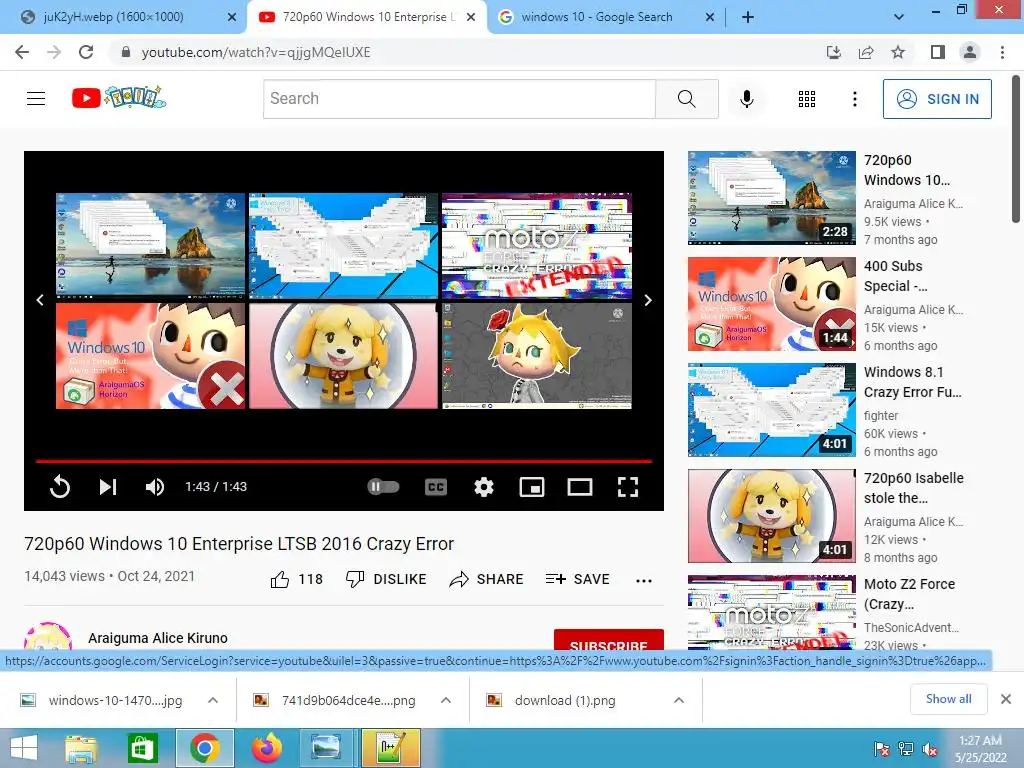
Task: Expand options for windows-10-1470 jpg download
Action: [x=213, y=700]
